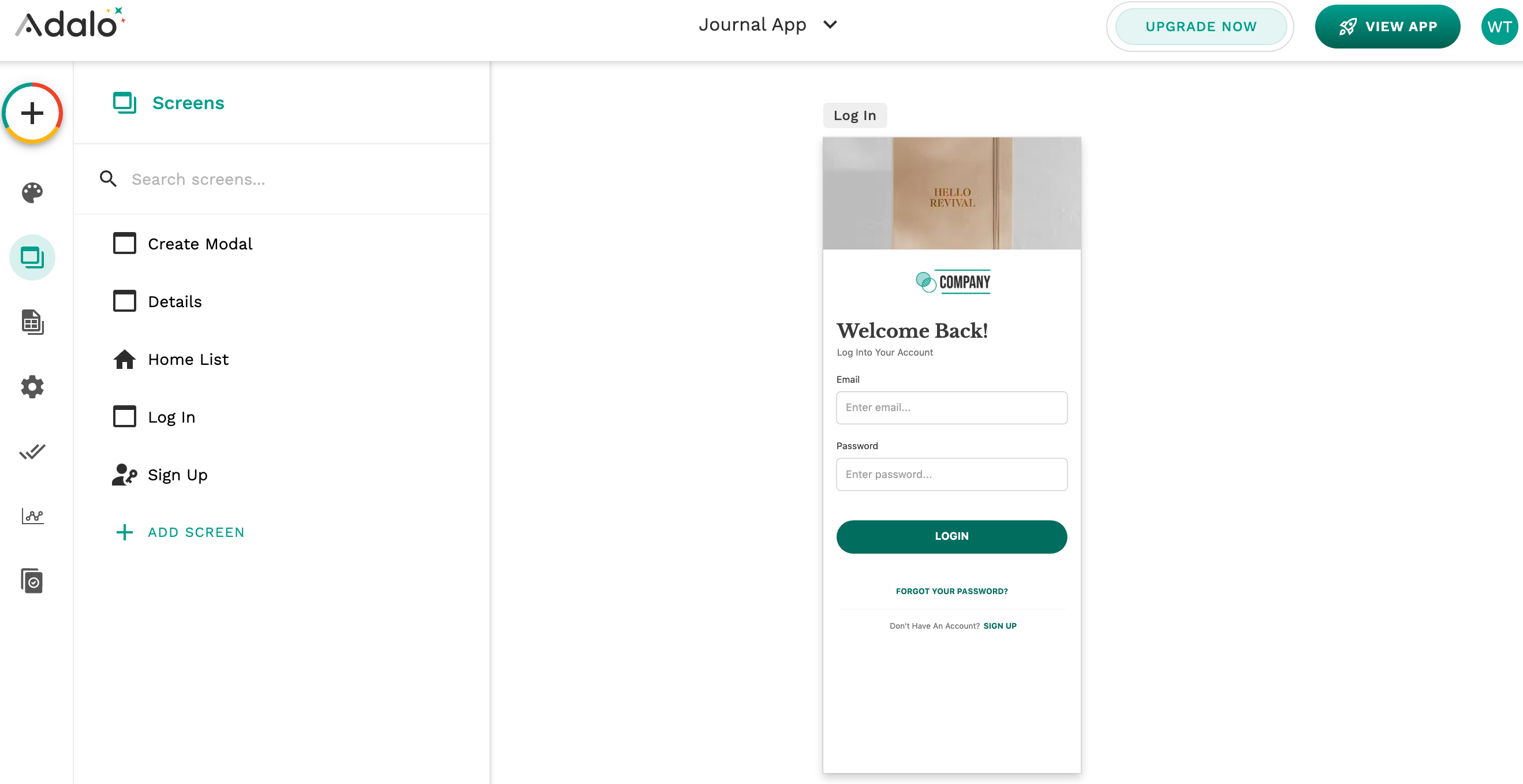Open the Branding palette icon

[32, 193]
